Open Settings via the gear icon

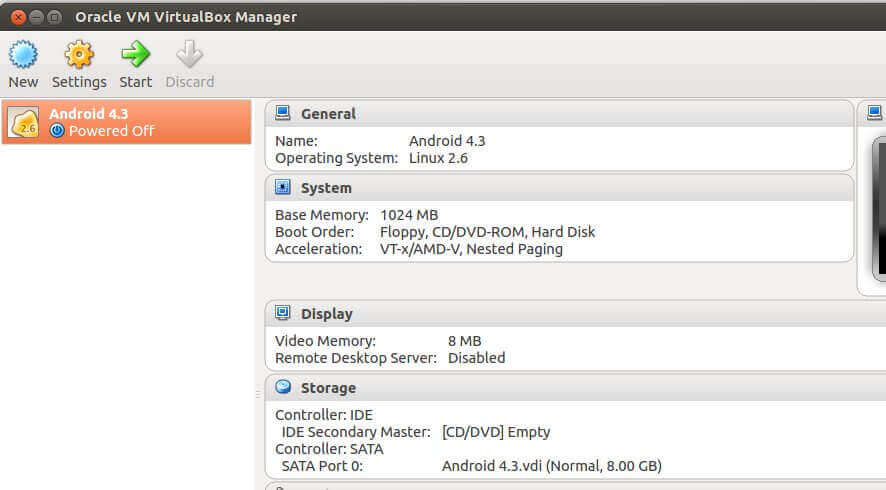[79, 54]
